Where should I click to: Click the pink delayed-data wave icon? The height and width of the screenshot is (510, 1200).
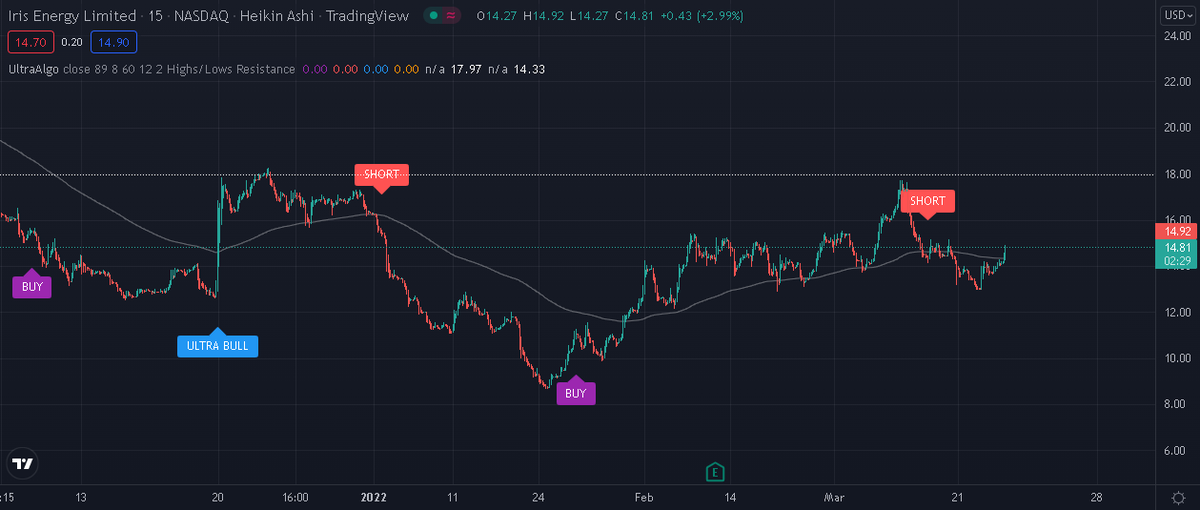click(x=451, y=16)
